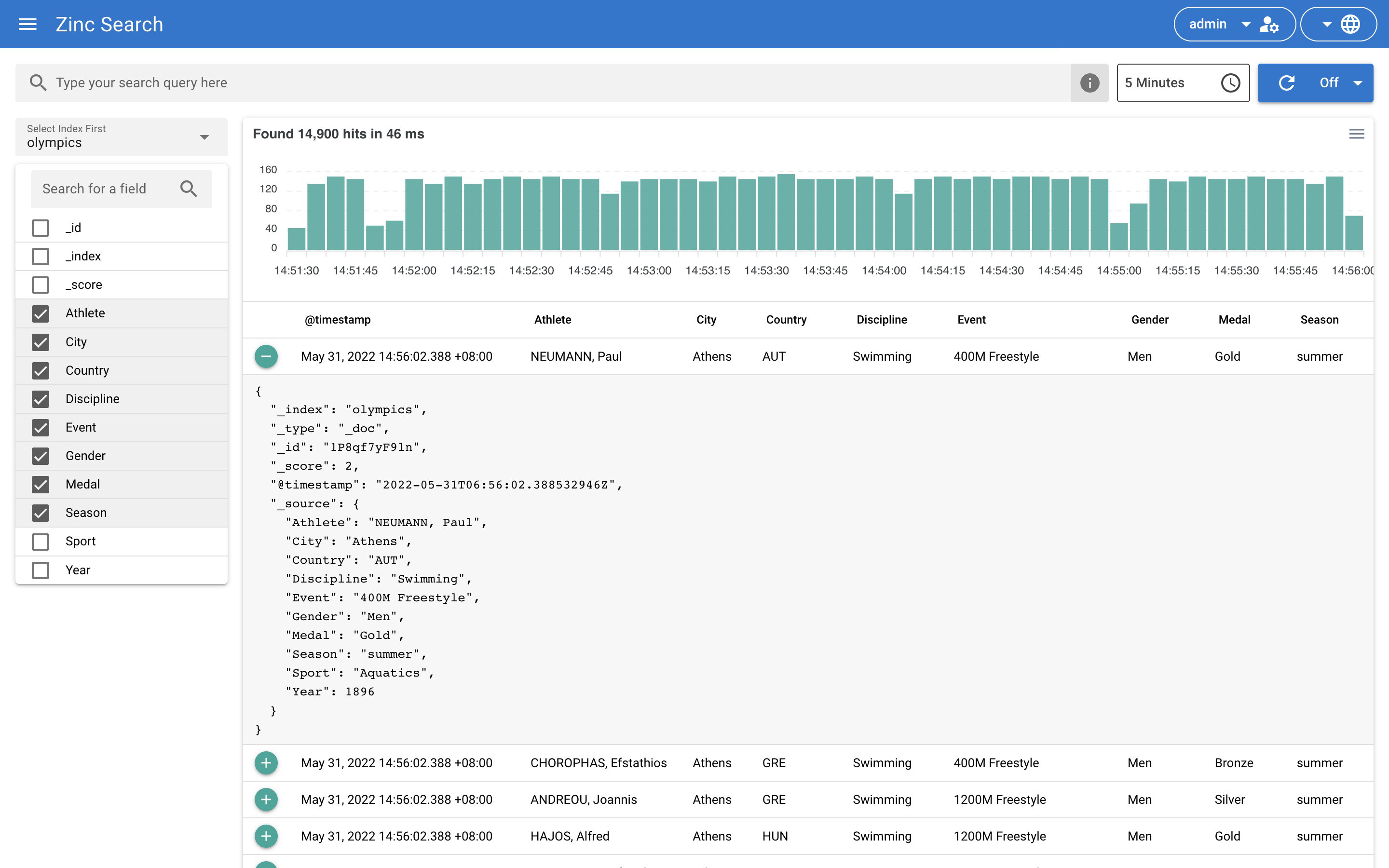Viewport: 1389px width, 868px height.
Task: Expand the NEUMANN Paul record row
Action: pos(266,356)
